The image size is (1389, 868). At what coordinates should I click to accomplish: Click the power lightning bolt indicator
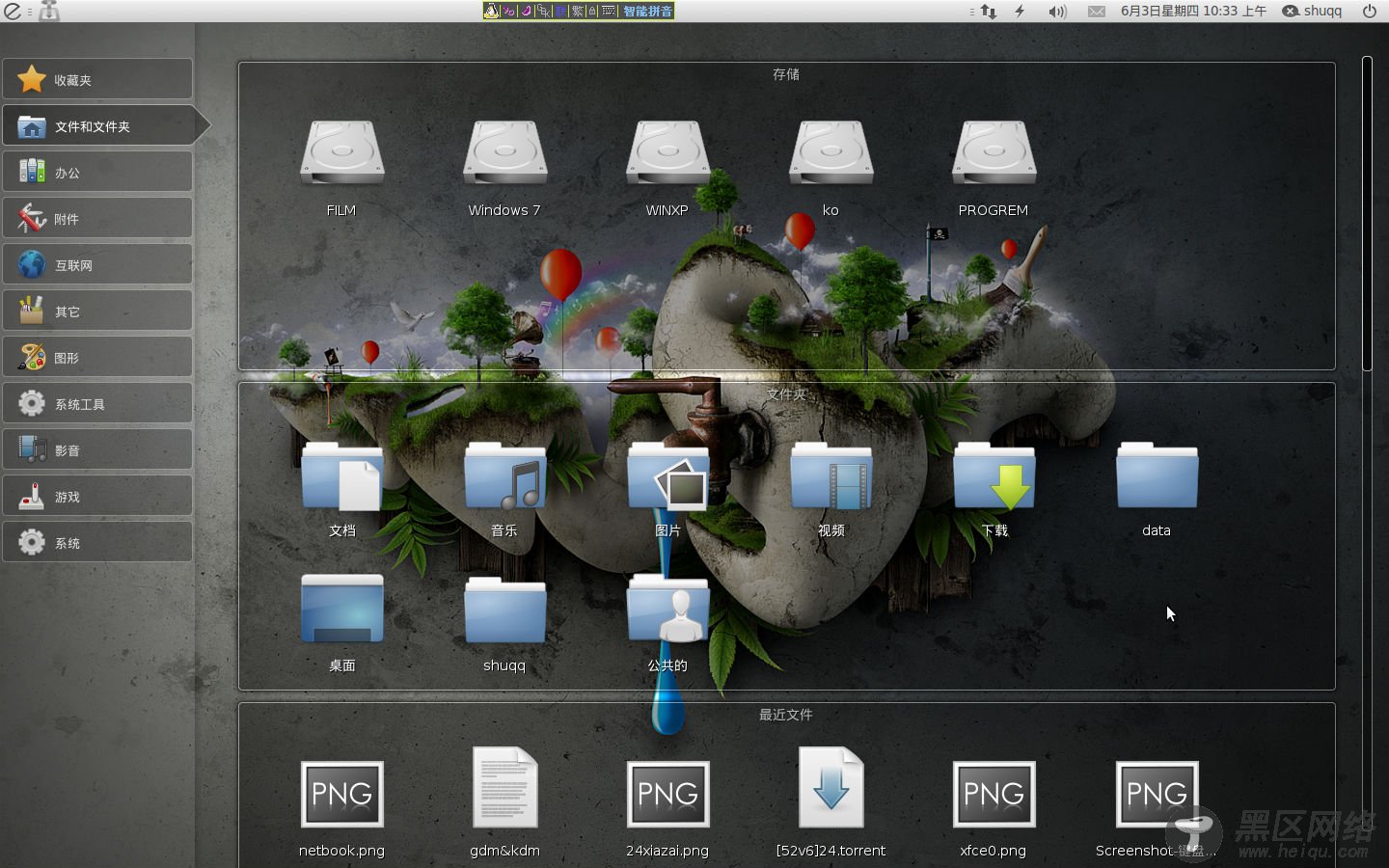[x=1020, y=11]
